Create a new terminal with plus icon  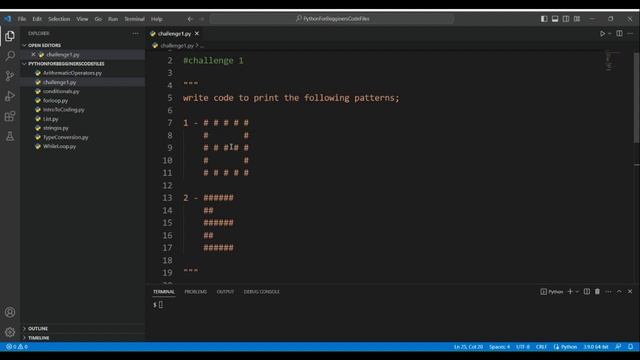tap(570, 291)
